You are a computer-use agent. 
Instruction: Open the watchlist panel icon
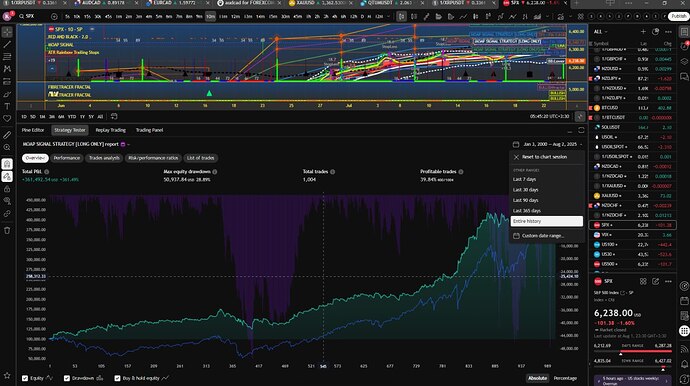(x=684, y=32)
